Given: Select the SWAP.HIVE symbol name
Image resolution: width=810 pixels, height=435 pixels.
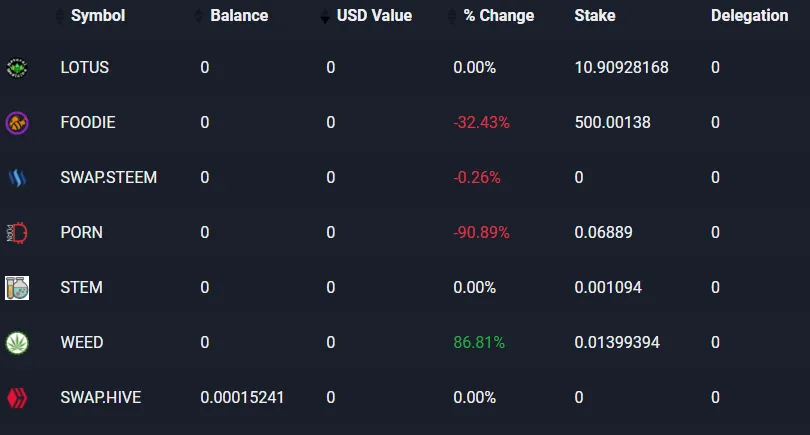Looking at the screenshot, I should coord(101,398).
